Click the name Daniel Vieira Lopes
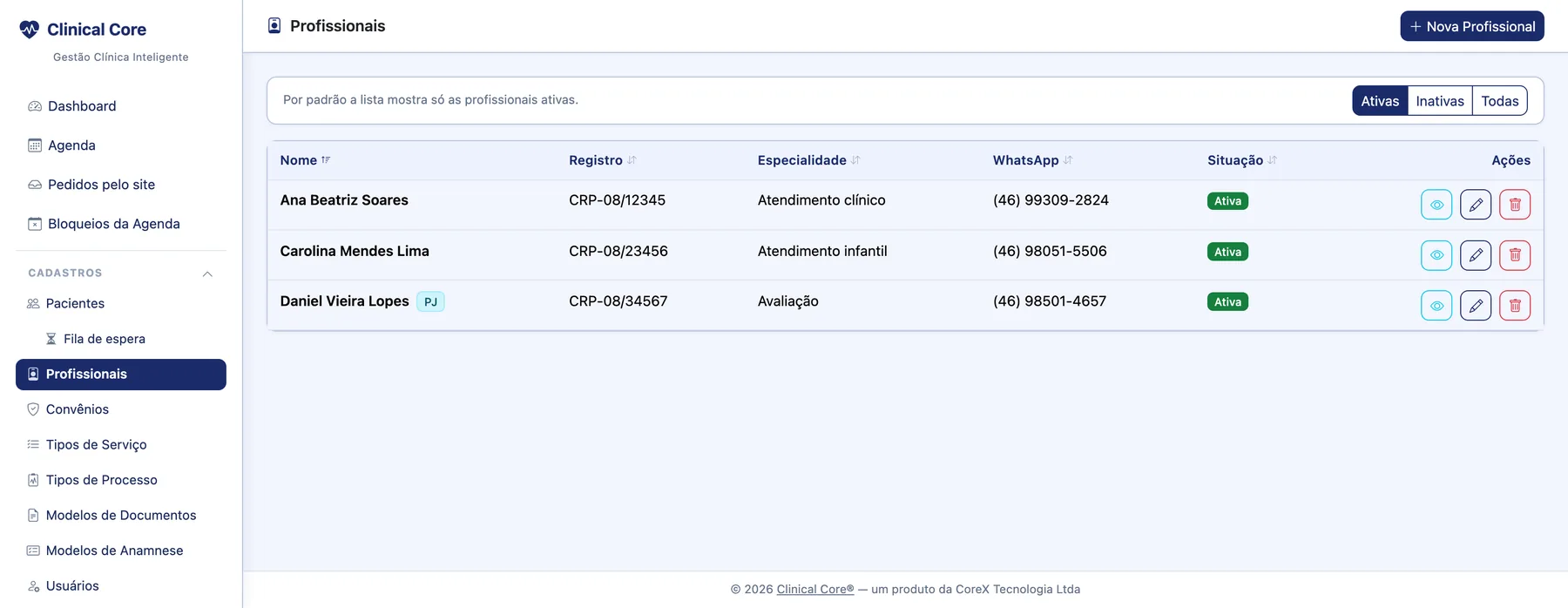Image resolution: width=1568 pixels, height=608 pixels. coord(344,301)
